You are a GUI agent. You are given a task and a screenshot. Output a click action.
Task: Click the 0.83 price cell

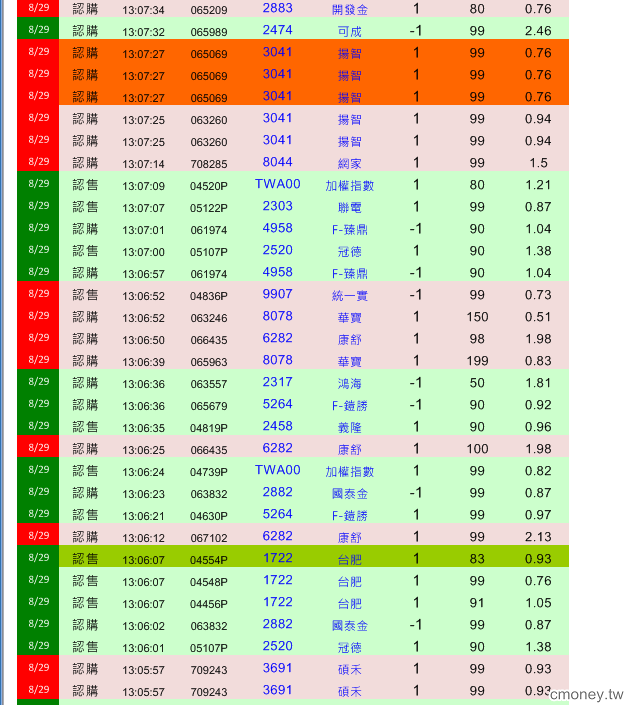click(x=538, y=361)
